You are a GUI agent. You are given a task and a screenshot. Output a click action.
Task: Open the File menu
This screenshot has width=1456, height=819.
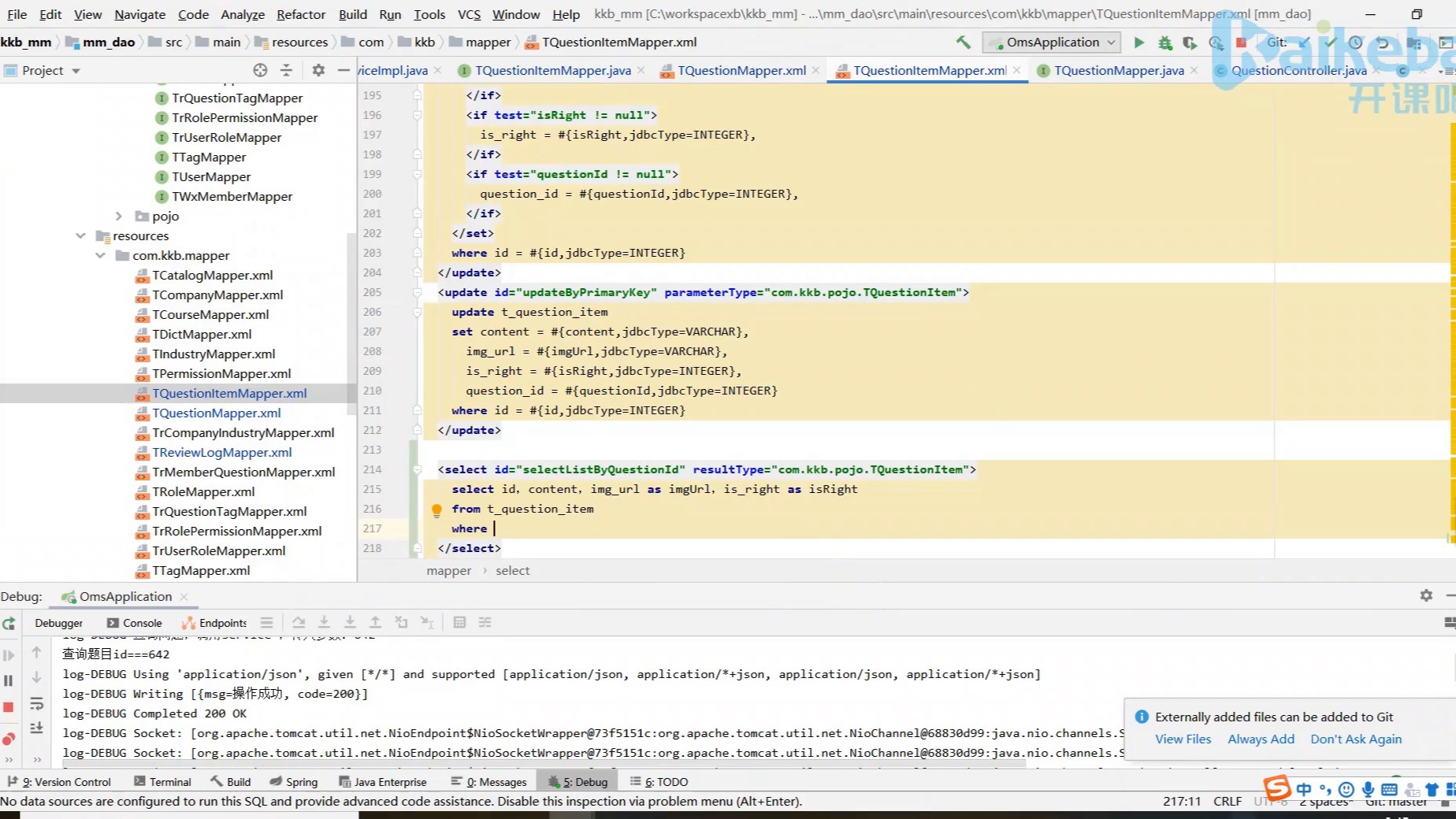coord(17,14)
